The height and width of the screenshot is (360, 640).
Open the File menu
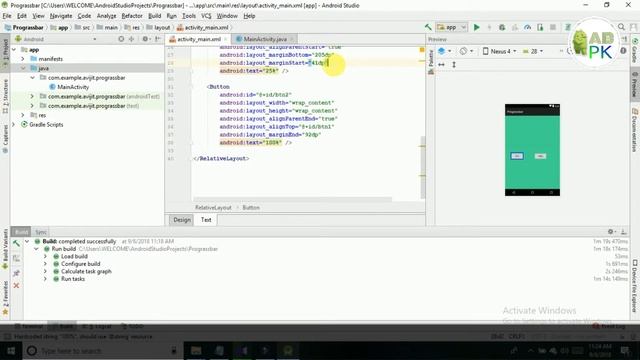(x=7, y=16)
